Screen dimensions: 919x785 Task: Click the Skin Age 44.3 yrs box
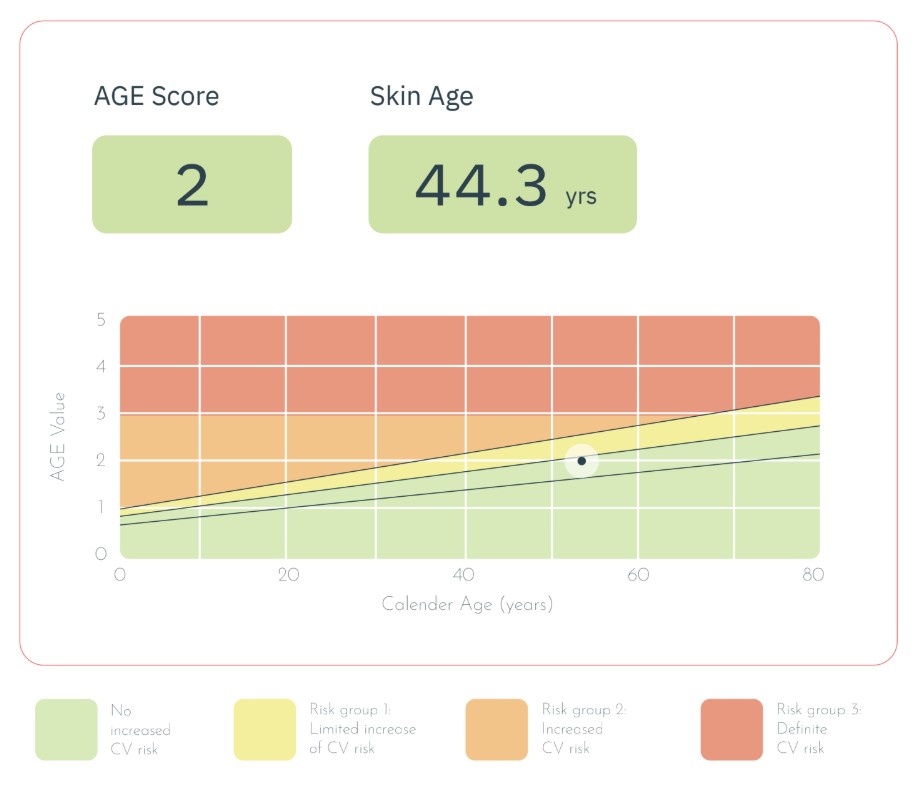pos(502,185)
